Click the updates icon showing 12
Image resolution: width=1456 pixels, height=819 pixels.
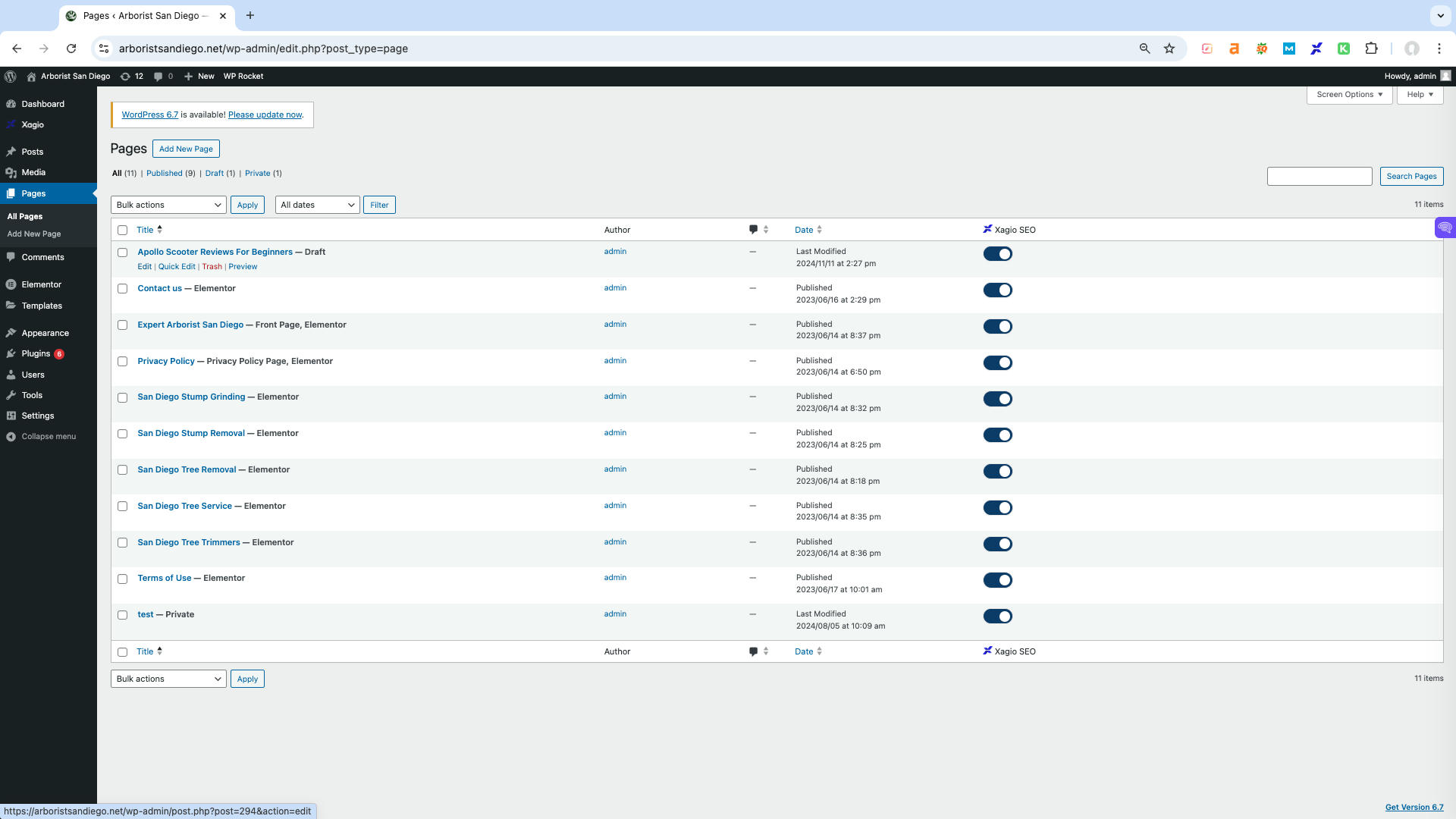pyautogui.click(x=132, y=77)
